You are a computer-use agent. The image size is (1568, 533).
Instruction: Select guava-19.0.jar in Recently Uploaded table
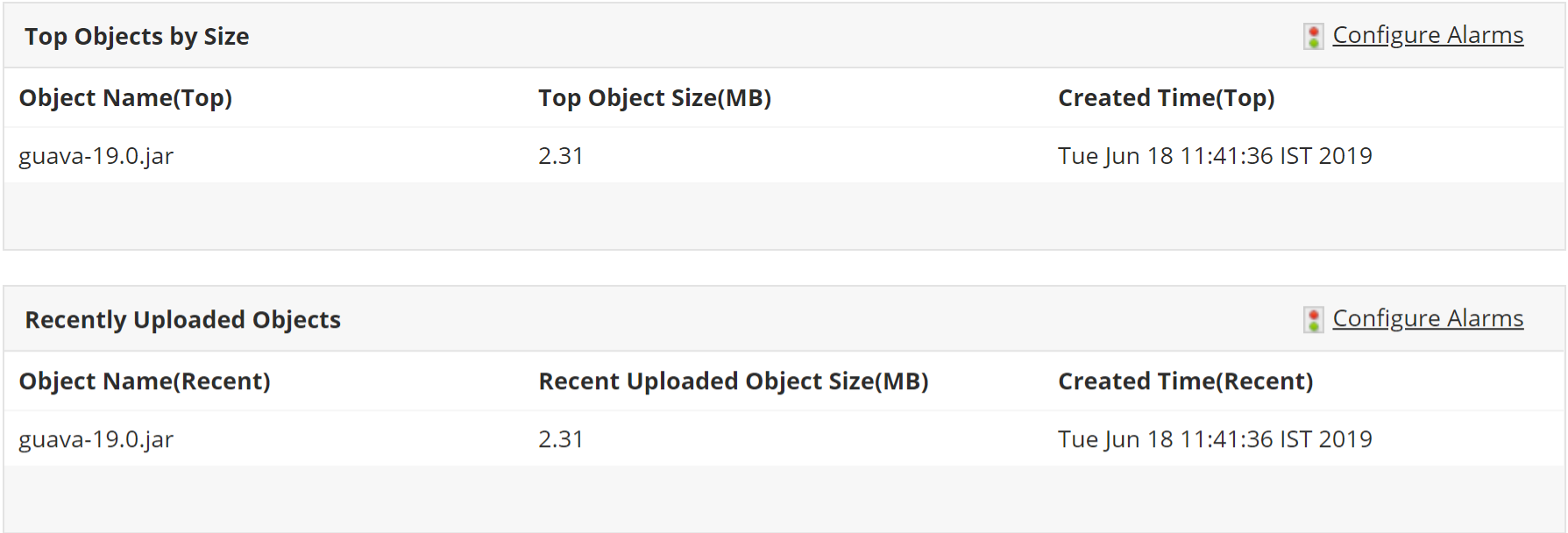96,439
